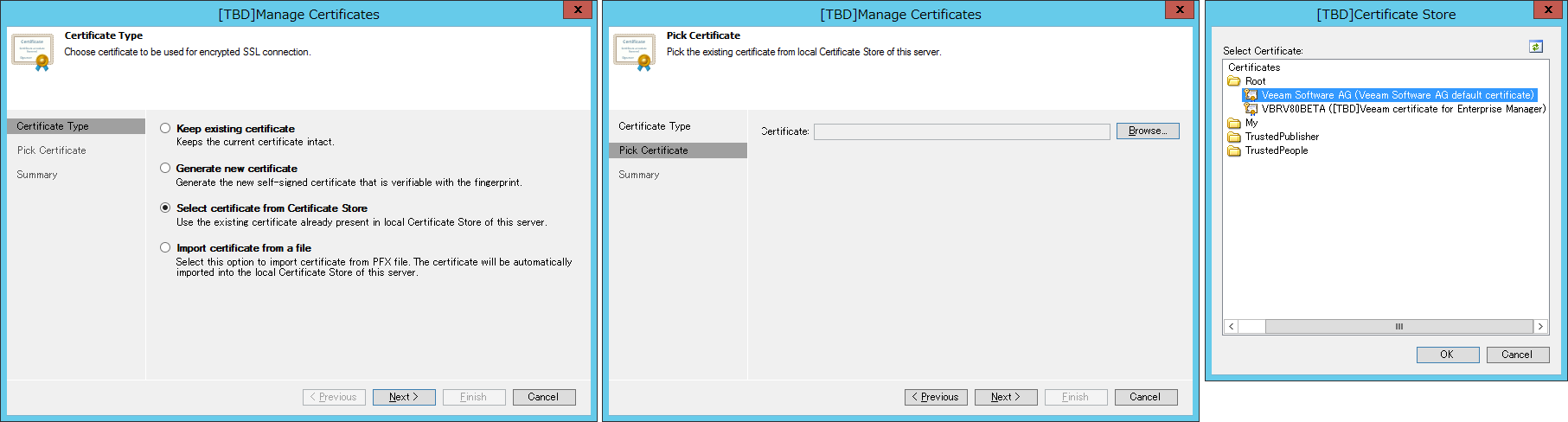Select the TrustedPublisher store node
The width and height of the screenshot is (1568, 422).
point(1282,137)
